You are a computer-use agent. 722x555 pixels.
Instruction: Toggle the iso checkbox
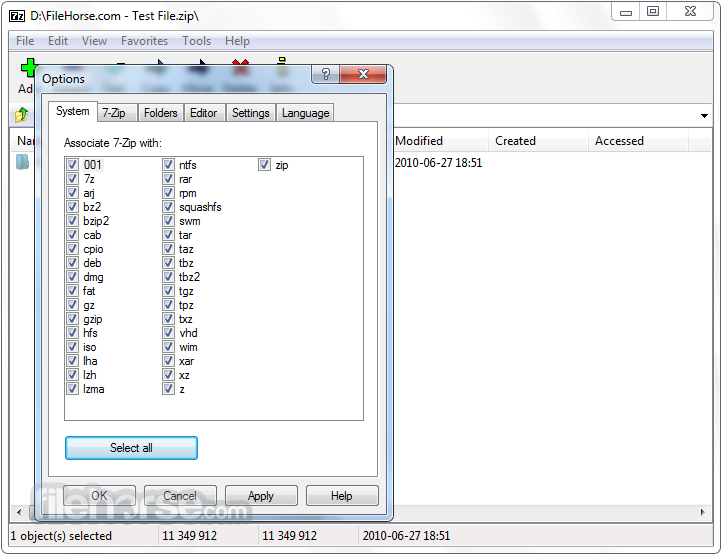click(x=73, y=347)
